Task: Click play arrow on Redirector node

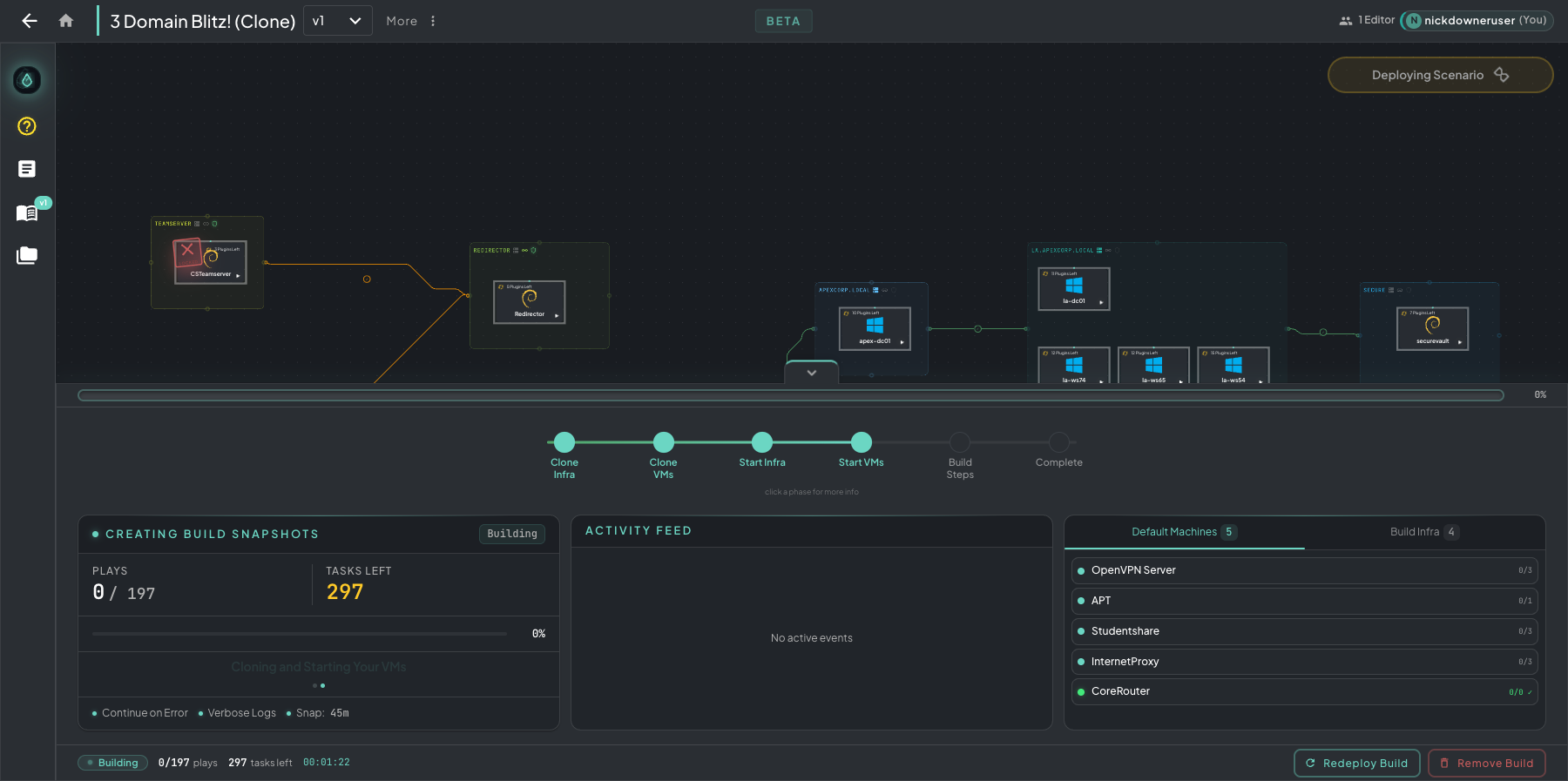Action: click(x=557, y=316)
